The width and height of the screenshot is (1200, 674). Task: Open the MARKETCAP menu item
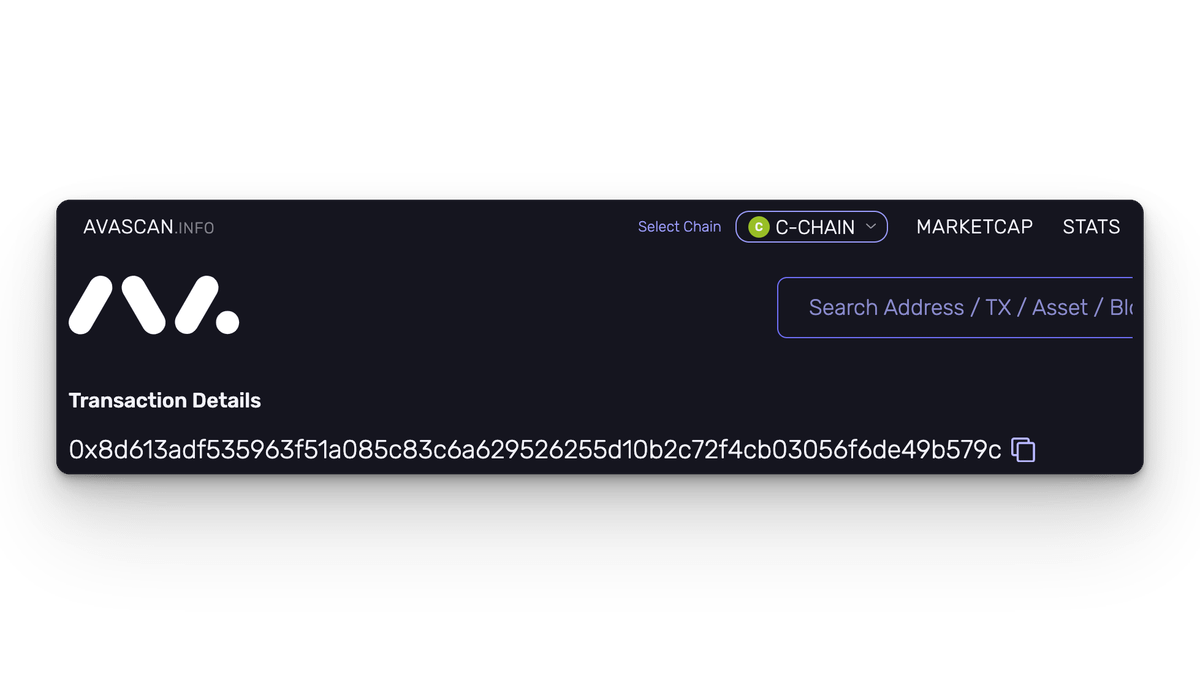tap(974, 227)
